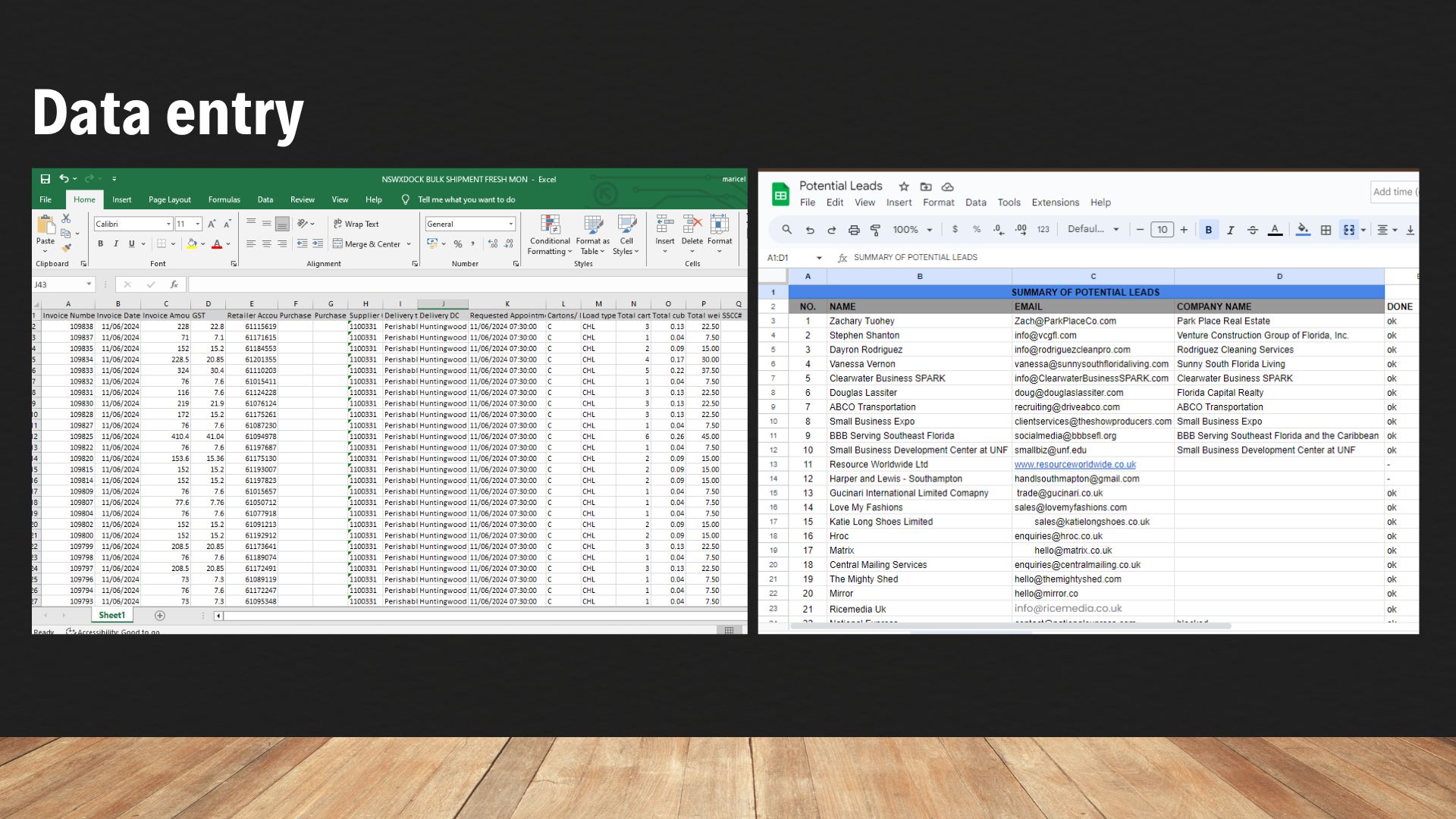1456x819 pixels.
Task: Toggle Bold in Google Sheets toolbar
Action: [1209, 230]
